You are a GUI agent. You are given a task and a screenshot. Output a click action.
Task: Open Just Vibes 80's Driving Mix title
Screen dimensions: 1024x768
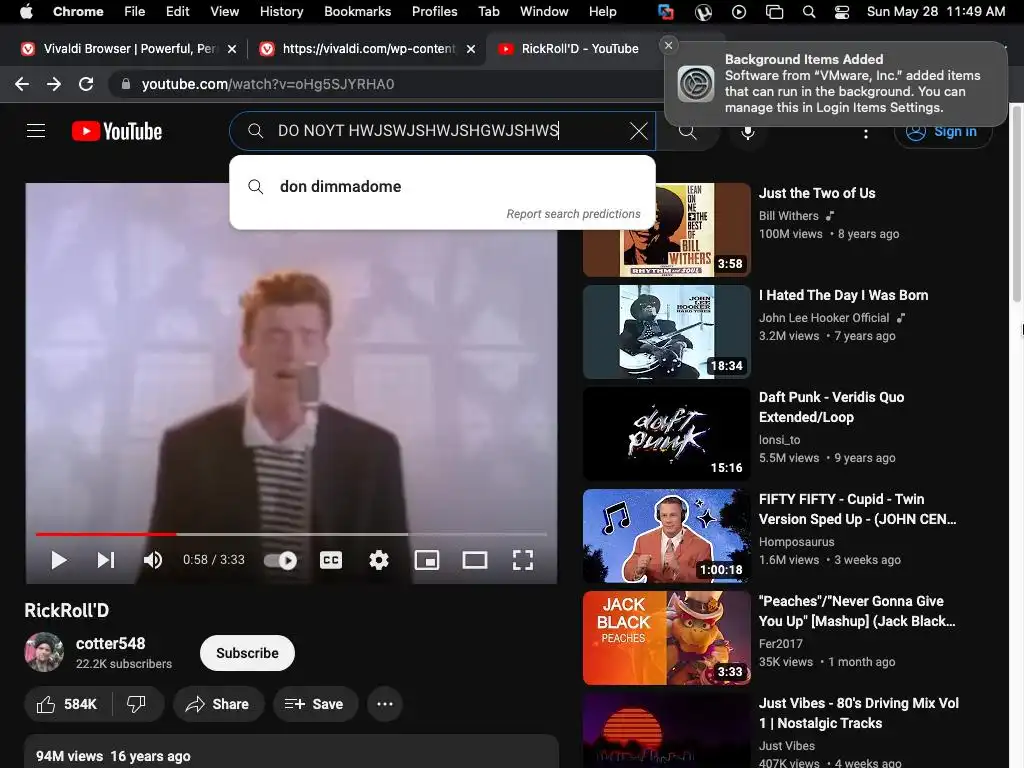[x=858, y=713]
